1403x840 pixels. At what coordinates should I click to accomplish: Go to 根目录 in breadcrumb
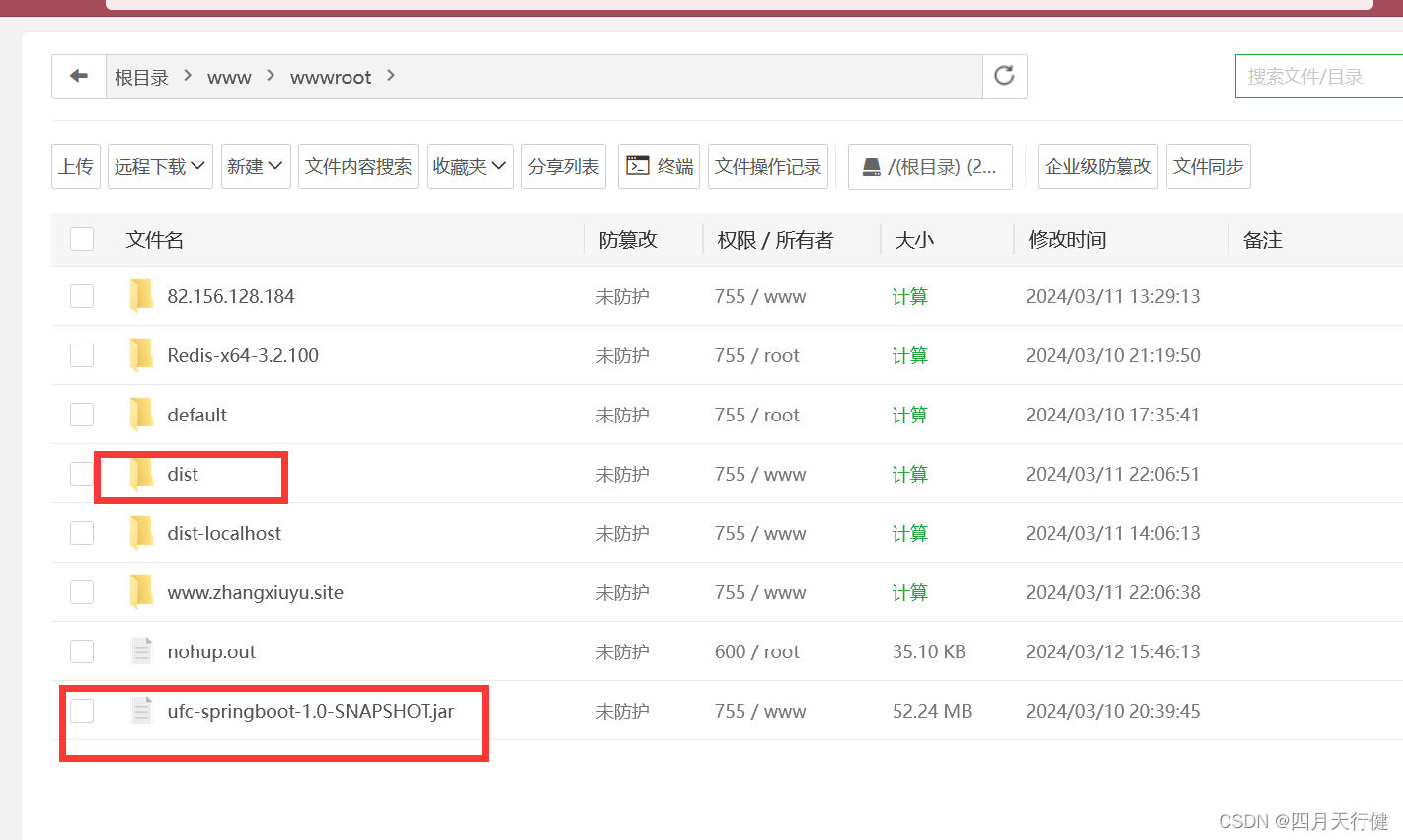141,77
